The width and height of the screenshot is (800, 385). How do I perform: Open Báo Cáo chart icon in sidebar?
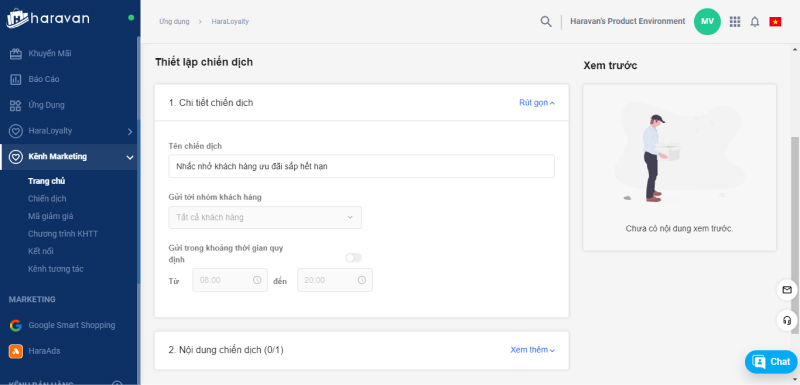click(x=16, y=80)
